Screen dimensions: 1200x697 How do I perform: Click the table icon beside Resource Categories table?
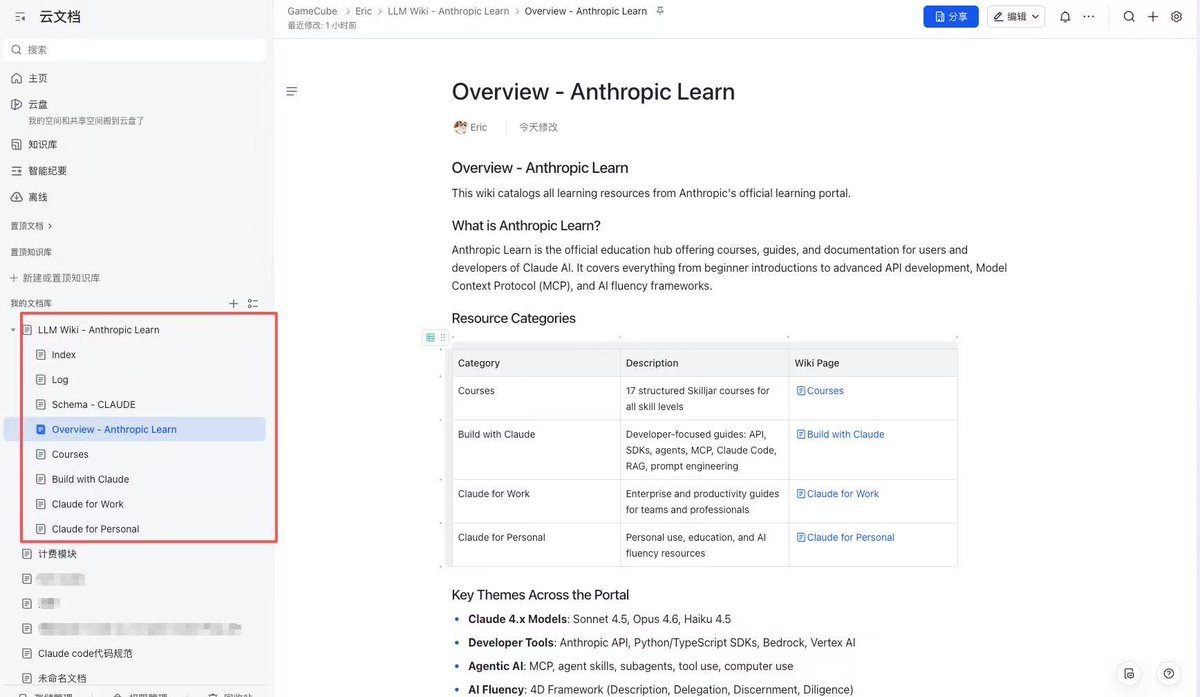[430, 338]
